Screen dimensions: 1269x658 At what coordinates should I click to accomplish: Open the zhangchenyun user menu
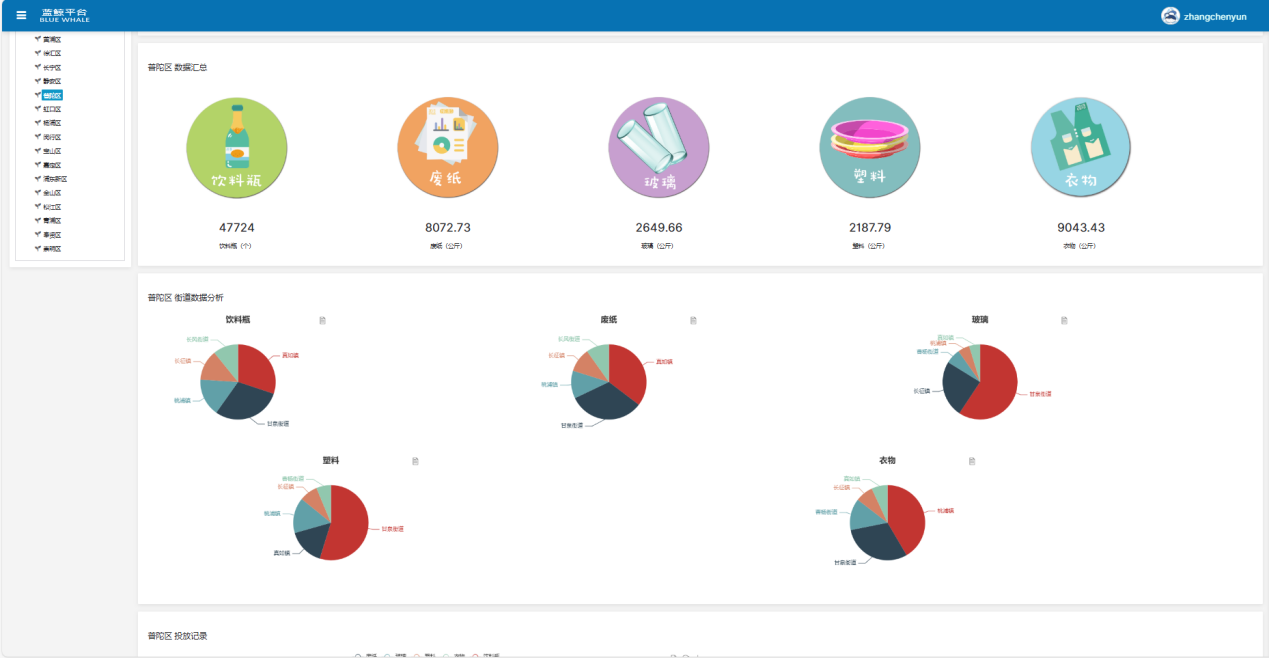(1214, 17)
